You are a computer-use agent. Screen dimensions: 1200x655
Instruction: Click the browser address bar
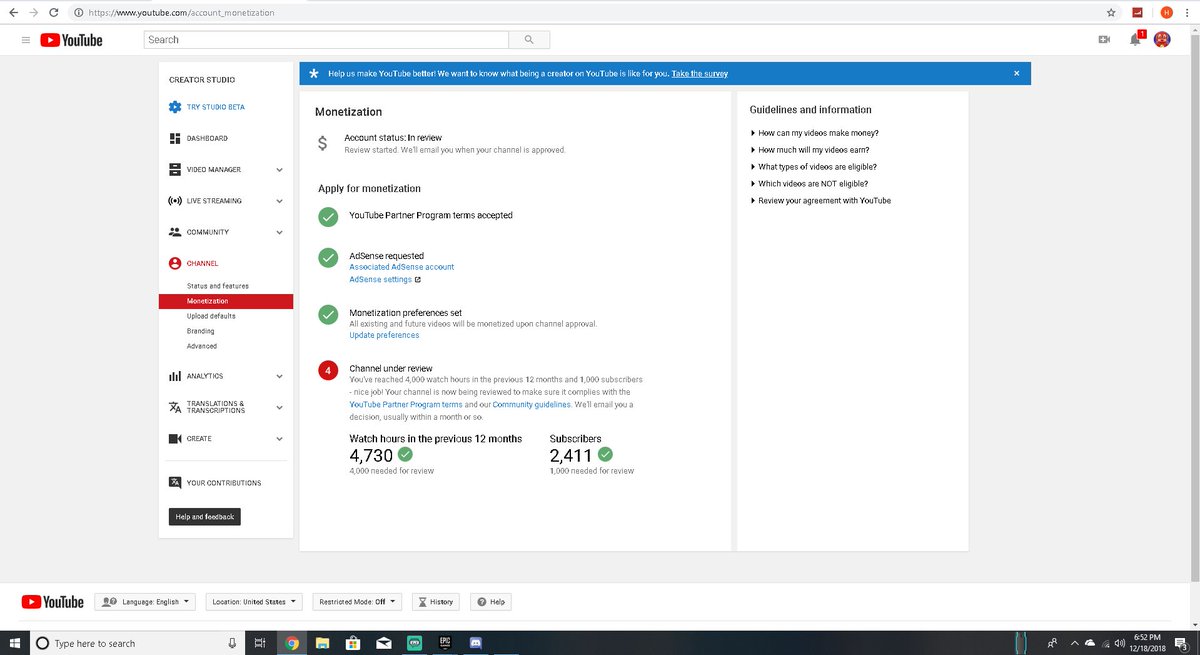585,13
